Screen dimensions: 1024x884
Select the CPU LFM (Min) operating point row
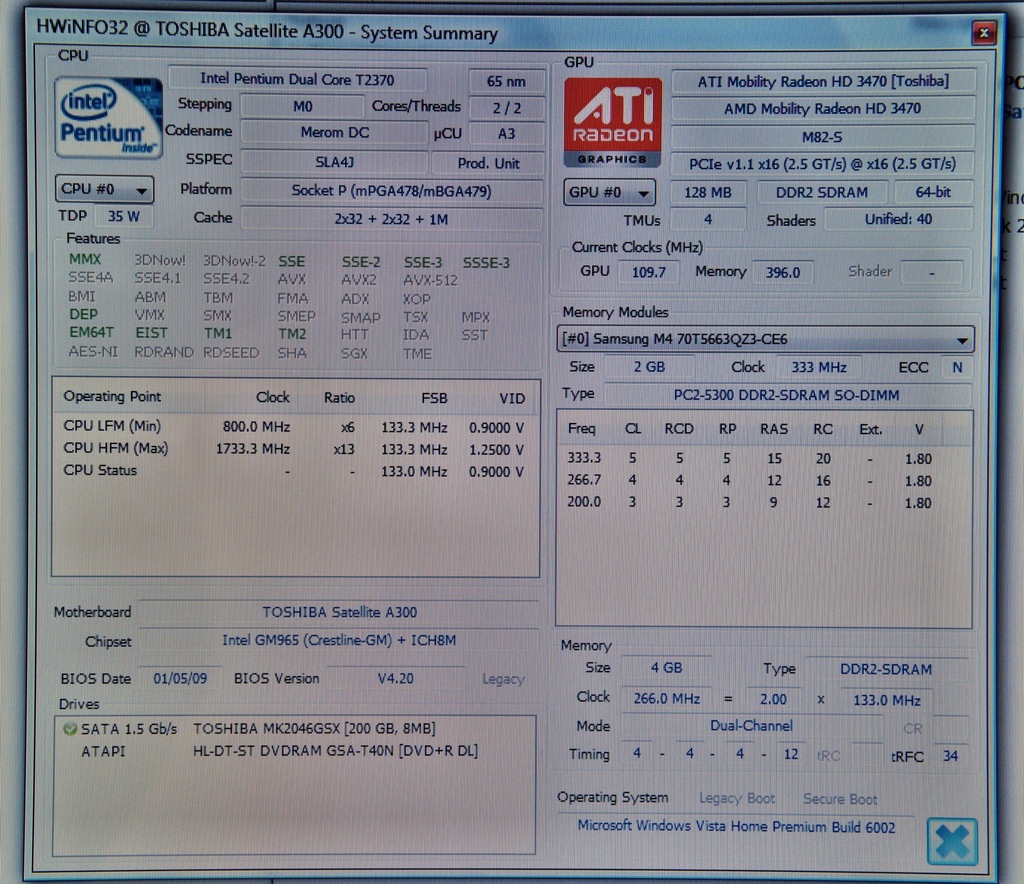(295, 427)
